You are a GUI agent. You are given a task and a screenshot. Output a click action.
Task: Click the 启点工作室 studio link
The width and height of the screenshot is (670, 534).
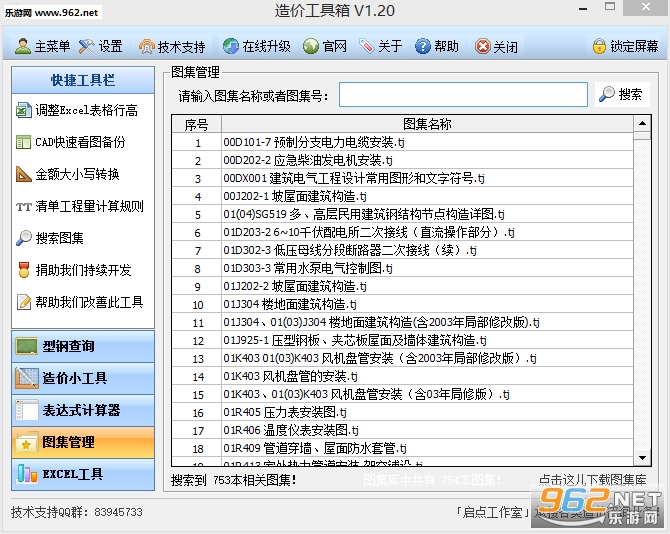492,512
